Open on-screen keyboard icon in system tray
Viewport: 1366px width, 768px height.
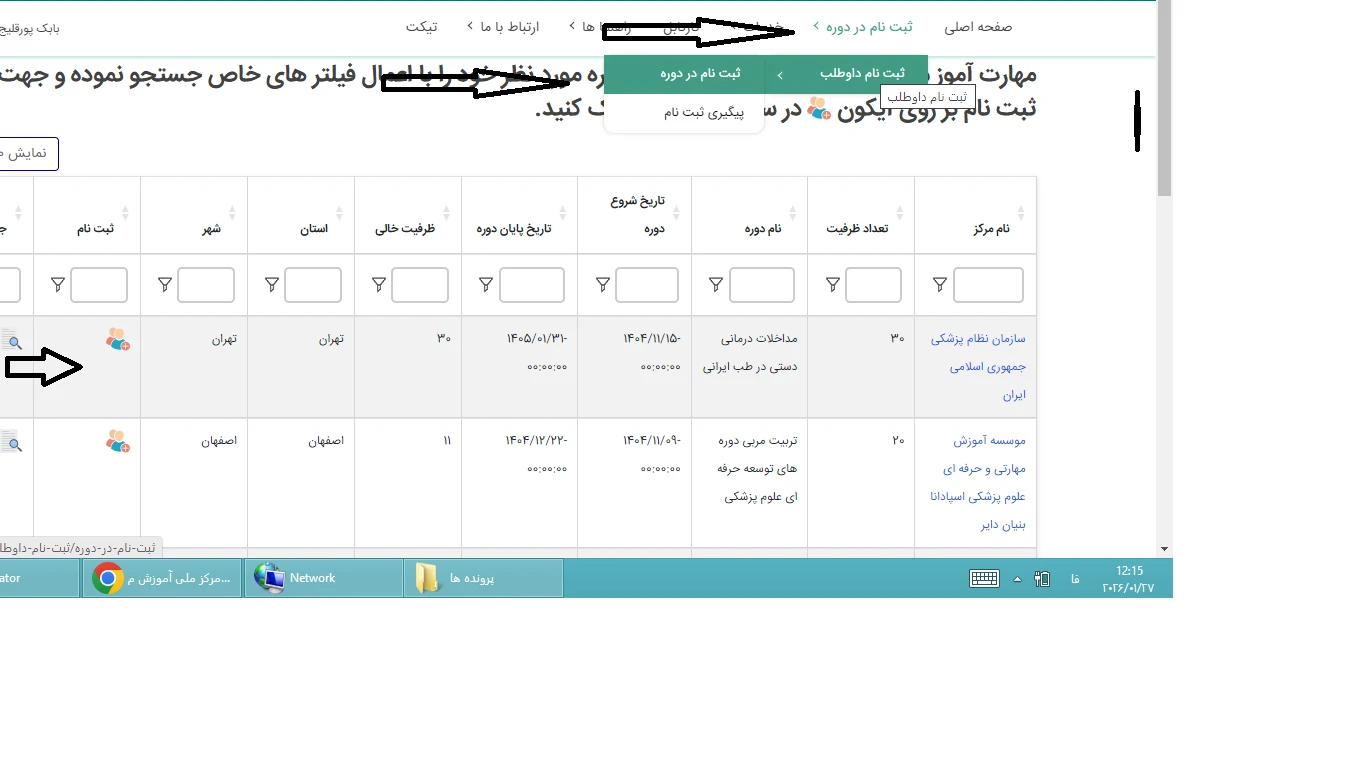tap(984, 578)
